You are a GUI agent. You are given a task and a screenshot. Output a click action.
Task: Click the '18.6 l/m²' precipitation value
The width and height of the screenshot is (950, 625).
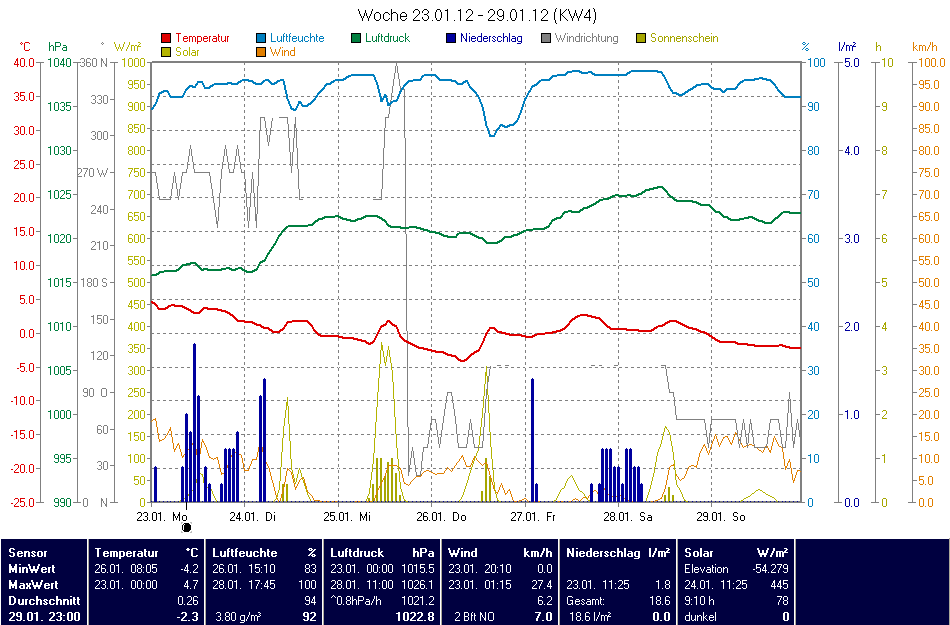(x=591, y=617)
